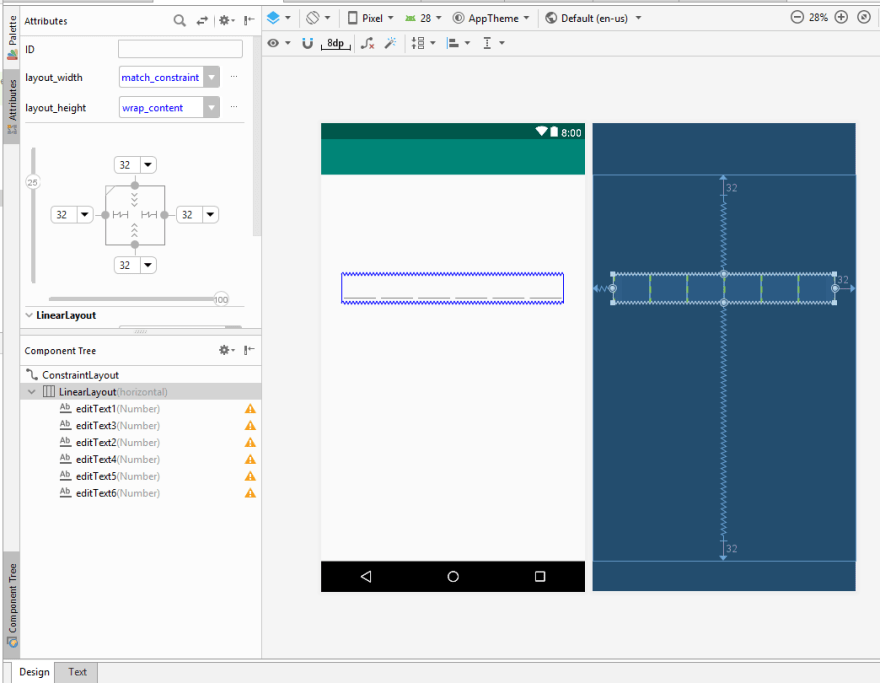
Task: Click horizontal bias slider handle 100
Action: pos(221,299)
